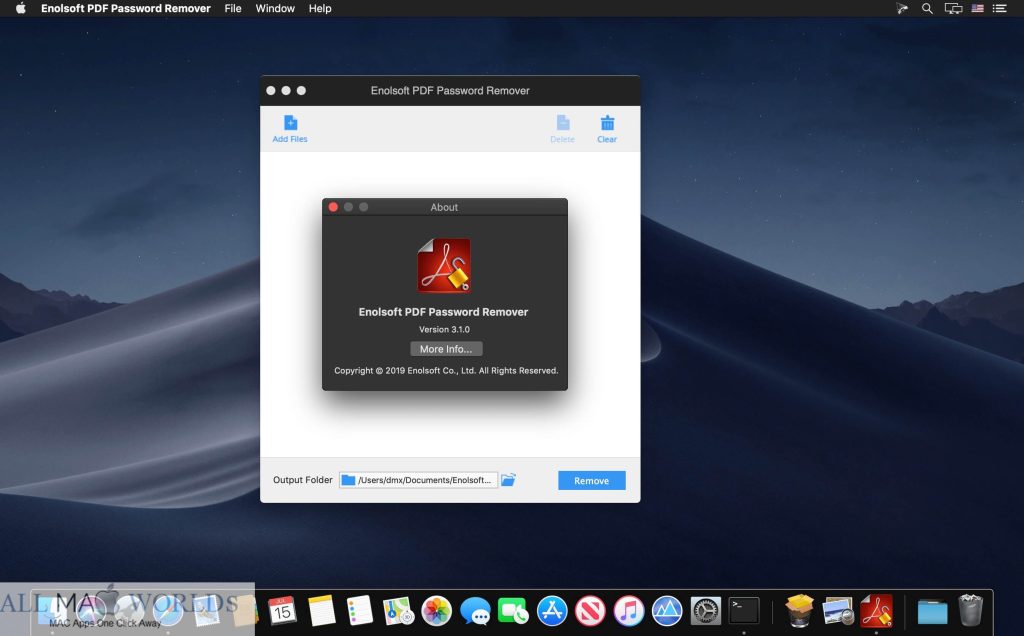The width and height of the screenshot is (1024, 636).
Task: Click the Version 3.1.0 text
Action: (x=444, y=329)
